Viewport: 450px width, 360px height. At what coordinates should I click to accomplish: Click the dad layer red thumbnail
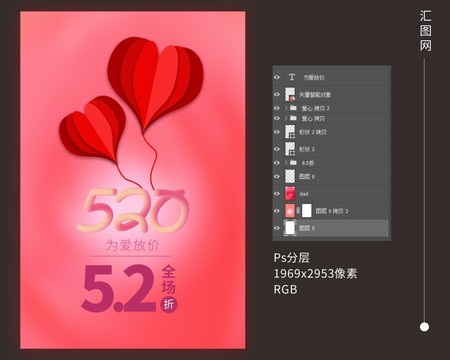point(290,194)
